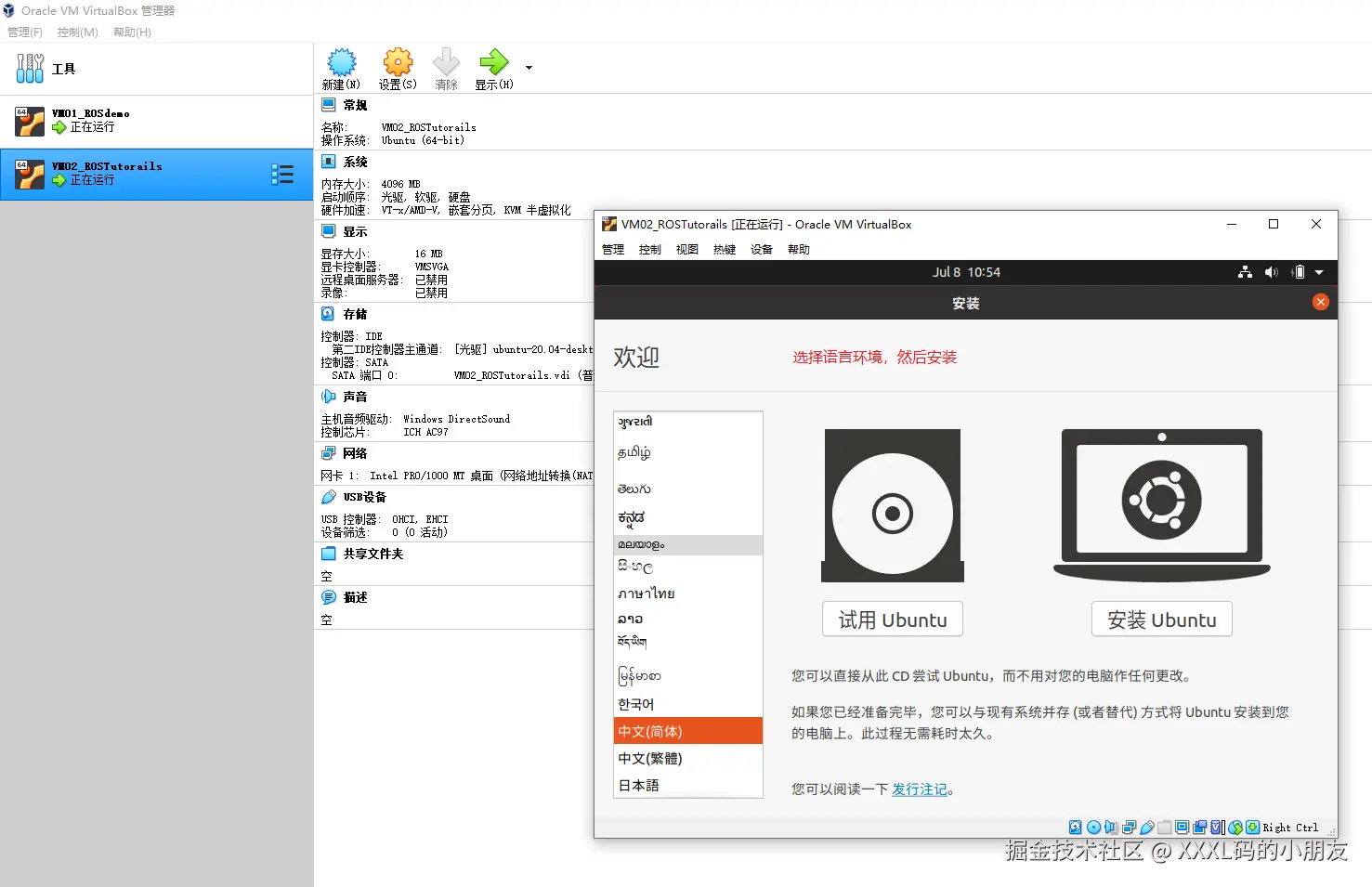This screenshot has height=887, width=1372.
Task: Select 한국어 in the language list
Action: [x=688, y=704]
